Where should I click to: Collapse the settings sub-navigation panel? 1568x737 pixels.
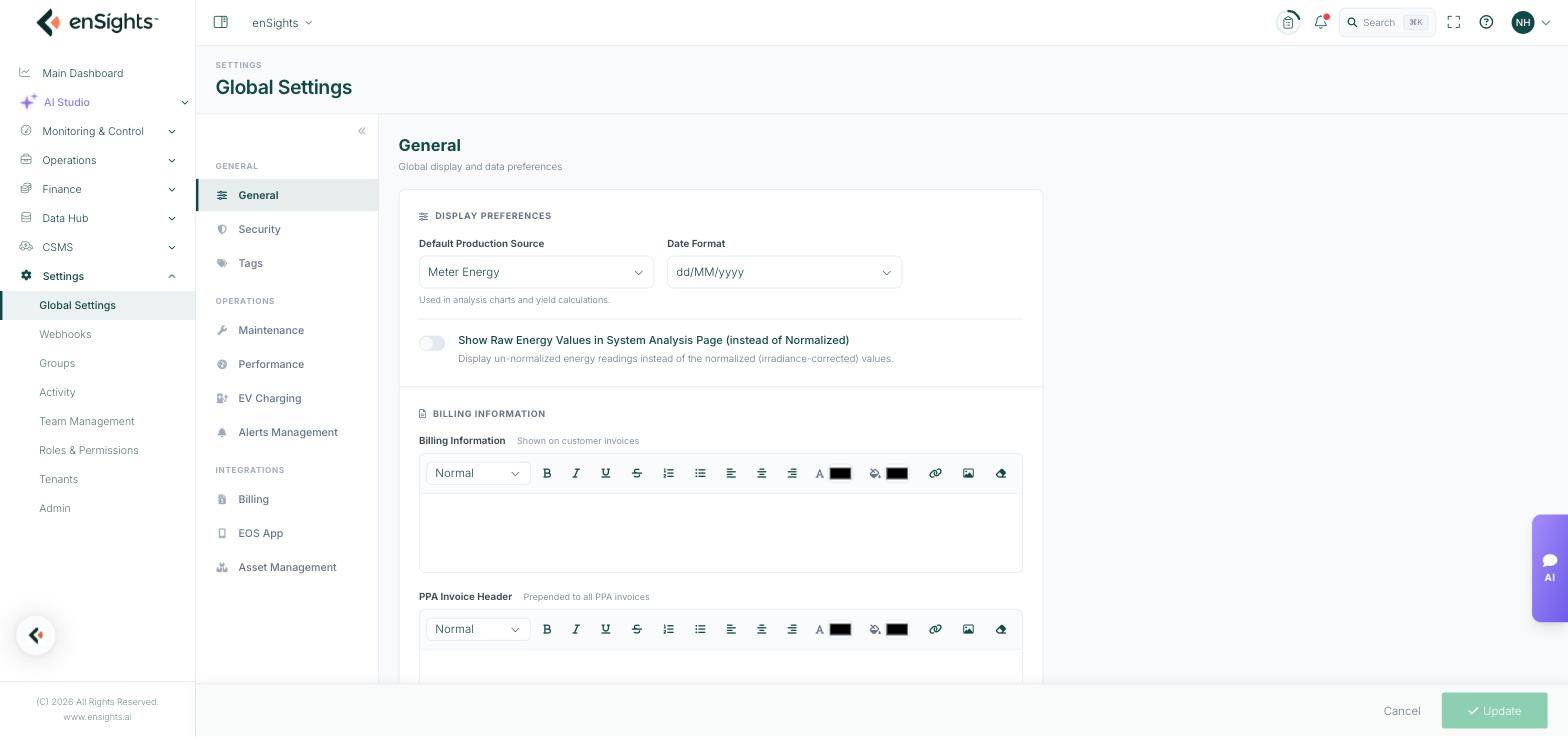coord(362,131)
